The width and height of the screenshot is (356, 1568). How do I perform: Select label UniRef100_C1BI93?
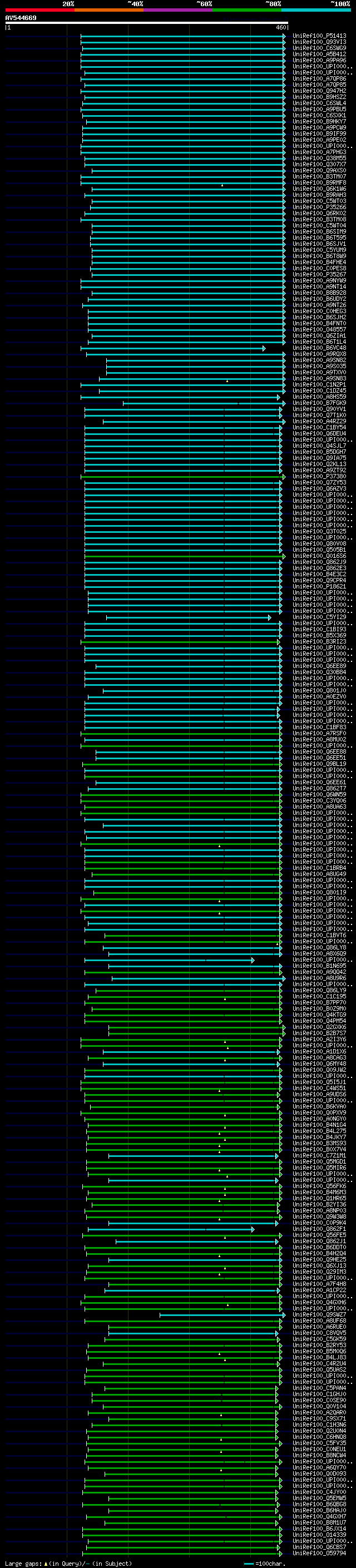click(x=319, y=630)
